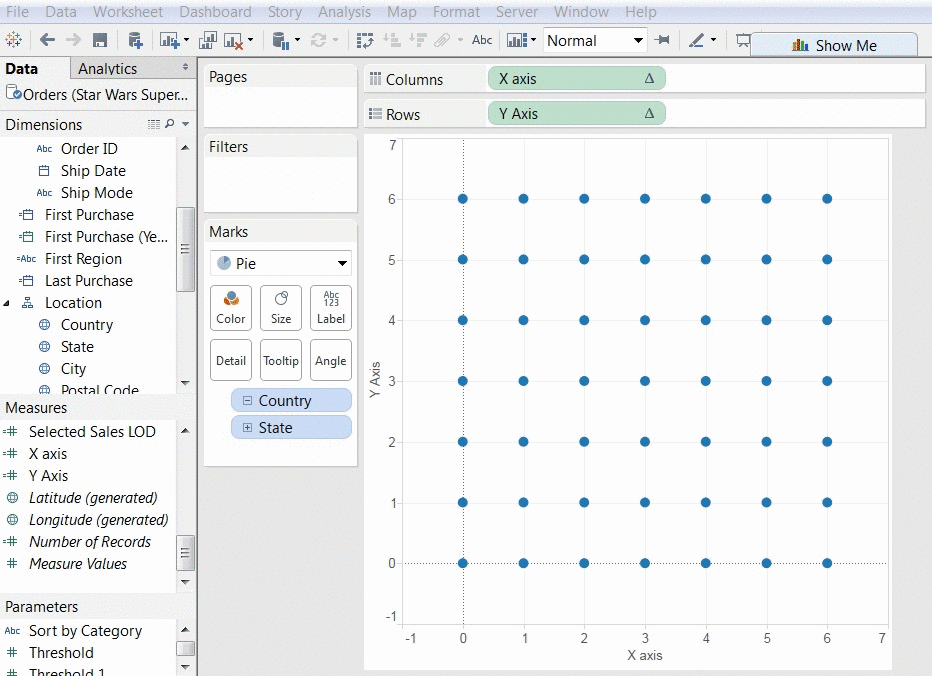932x676 pixels.
Task: Select the Order ID dimension
Action: pos(89,149)
